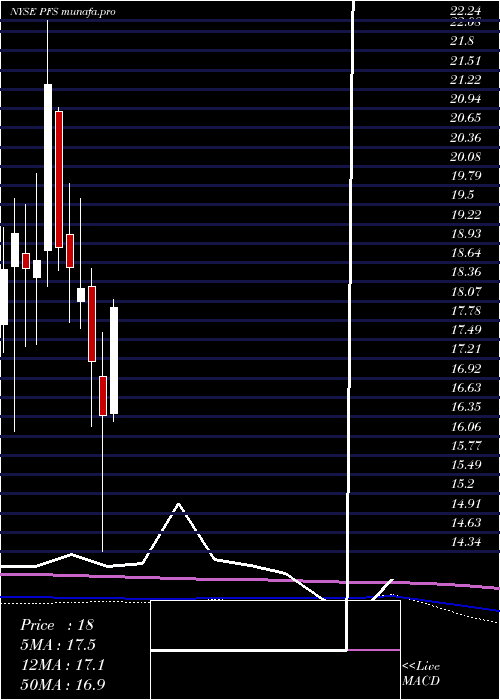Click the 16.63 price axis label

(x=465, y=388)
